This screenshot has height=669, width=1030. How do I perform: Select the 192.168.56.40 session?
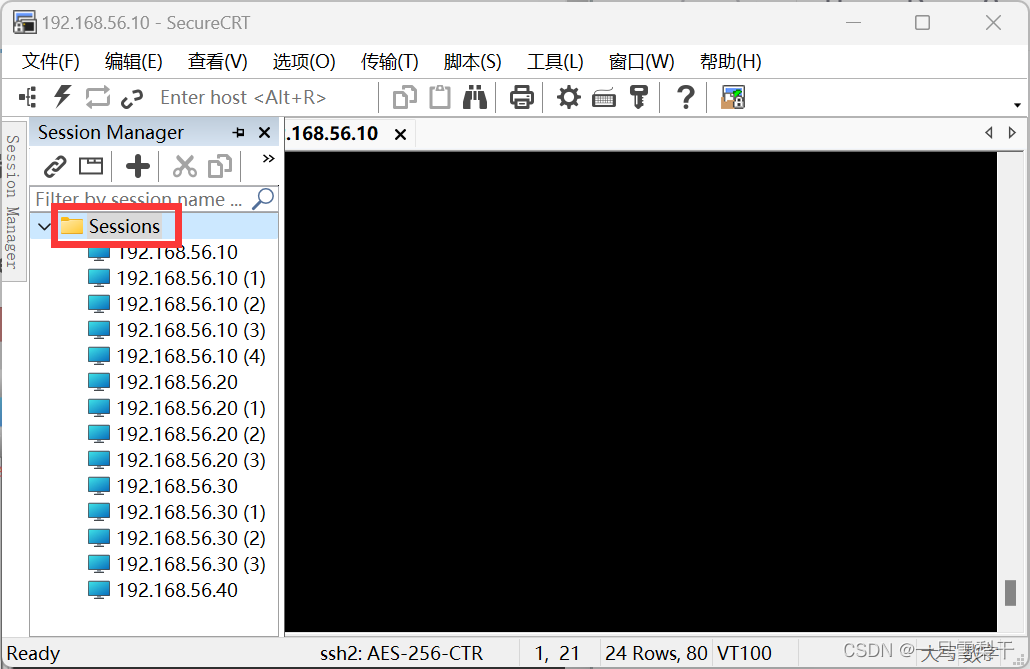178,590
